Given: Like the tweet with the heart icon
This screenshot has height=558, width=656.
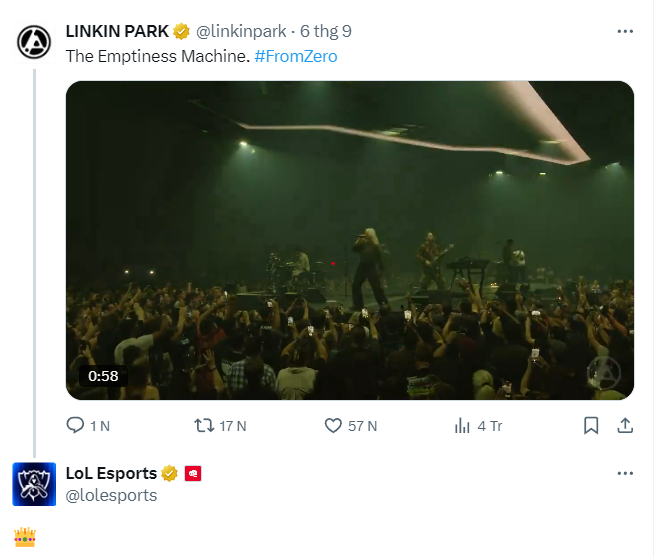Looking at the screenshot, I should [351, 426].
